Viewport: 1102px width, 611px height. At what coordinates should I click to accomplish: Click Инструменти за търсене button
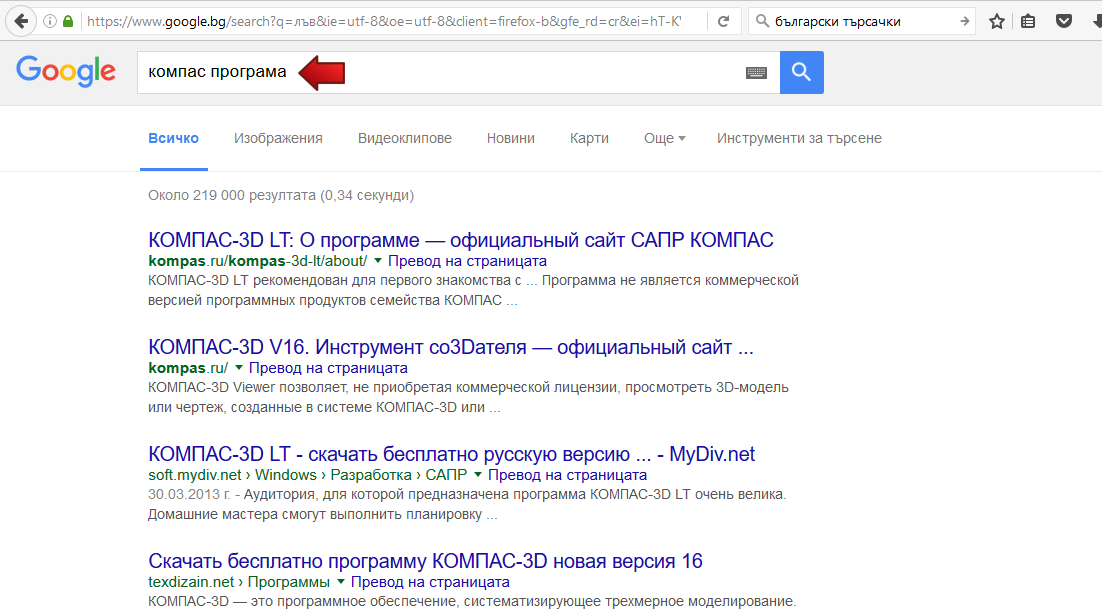point(798,138)
